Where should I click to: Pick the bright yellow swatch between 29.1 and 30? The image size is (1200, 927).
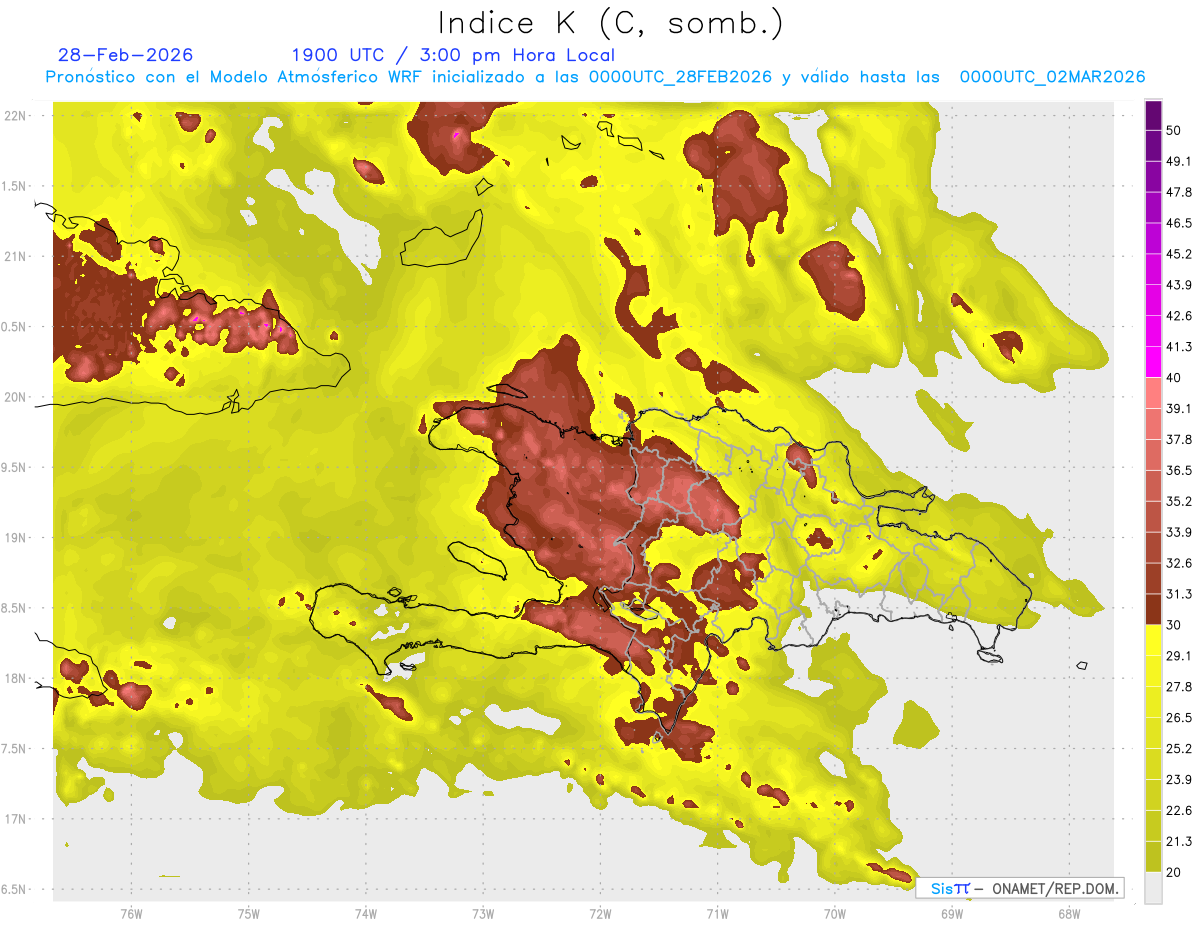(x=1154, y=641)
